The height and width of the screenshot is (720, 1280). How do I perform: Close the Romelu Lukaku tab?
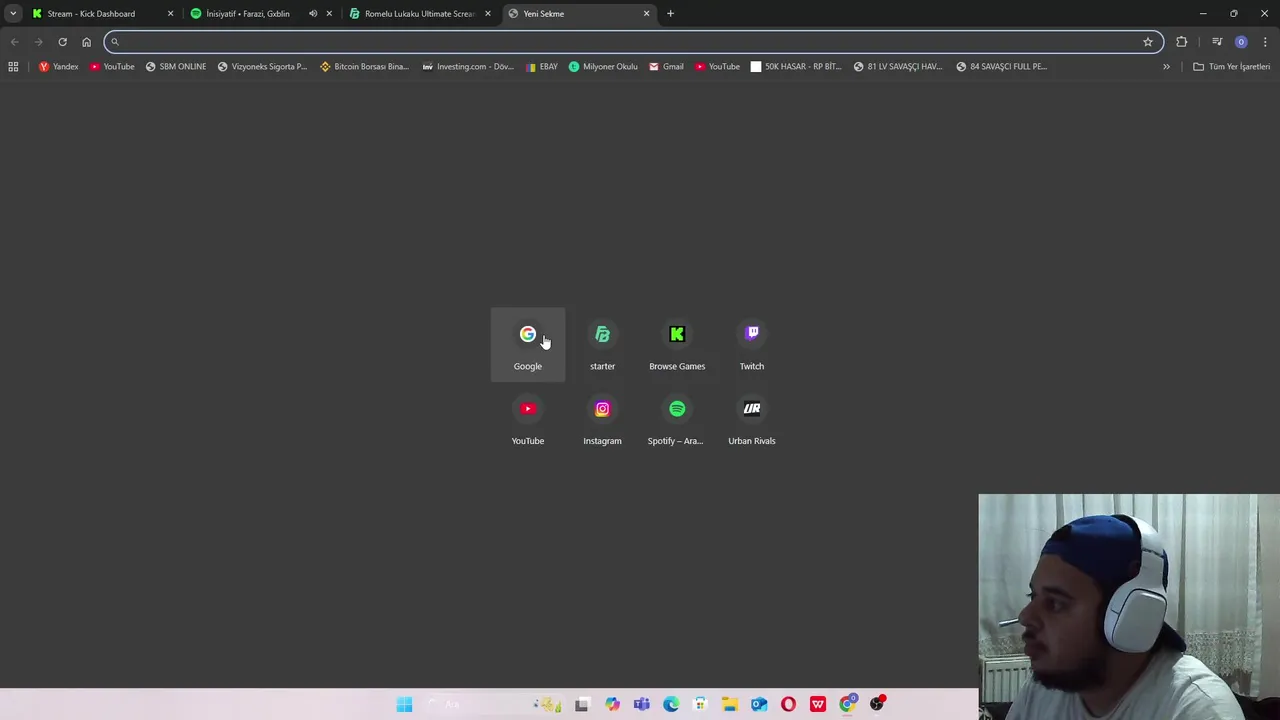coord(488,14)
